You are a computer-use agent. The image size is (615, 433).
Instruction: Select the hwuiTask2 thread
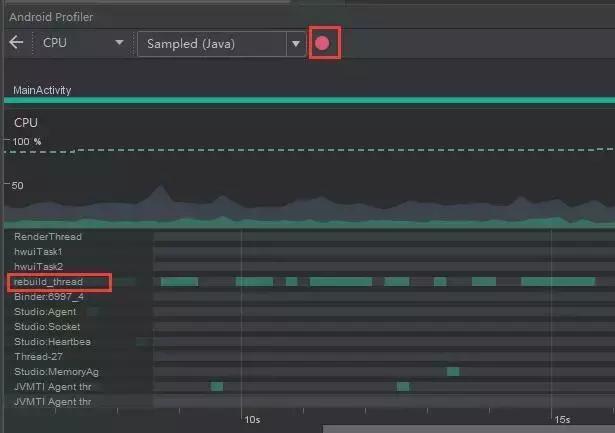(38, 266)
